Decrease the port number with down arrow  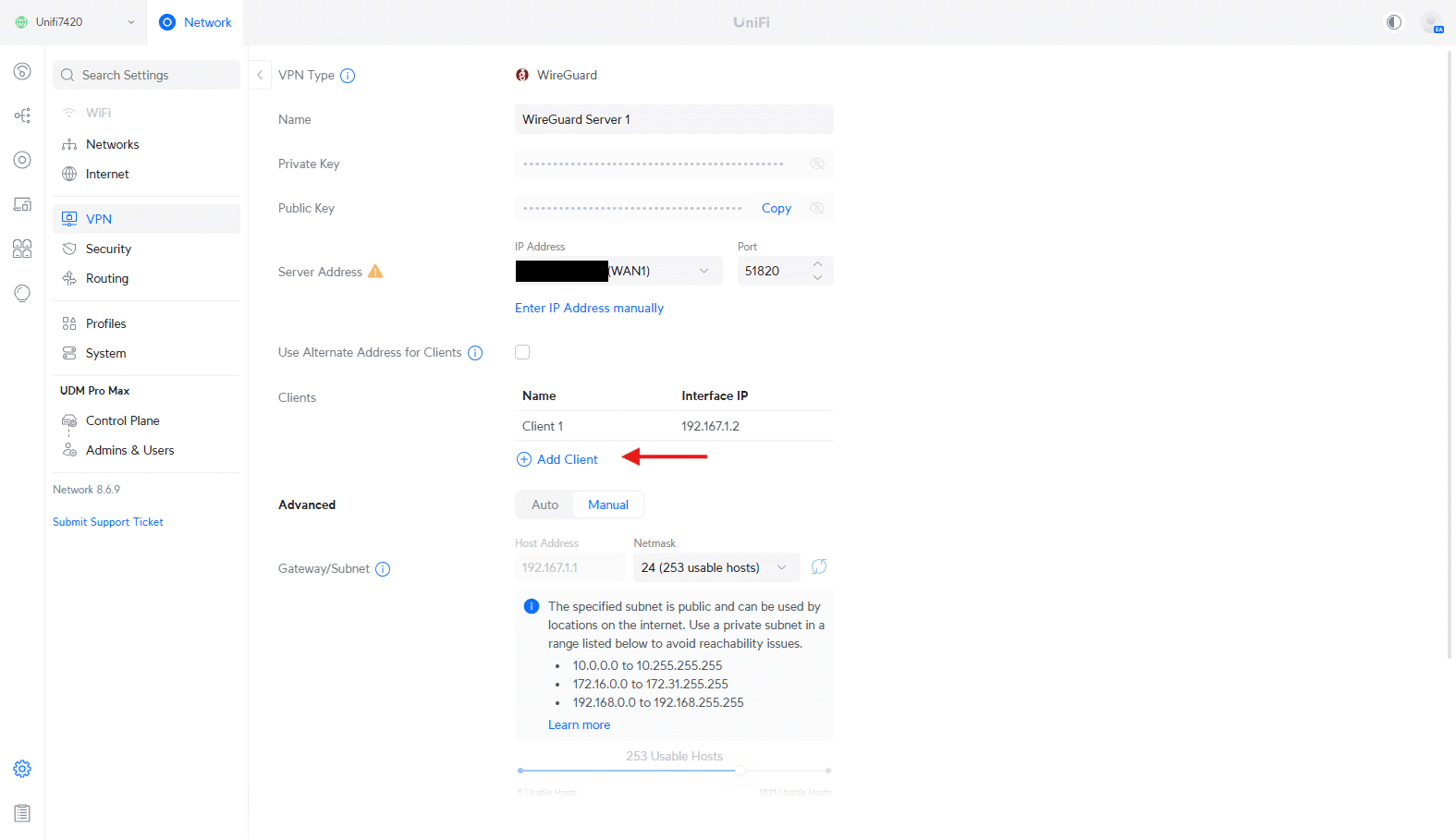click(817, 277)
